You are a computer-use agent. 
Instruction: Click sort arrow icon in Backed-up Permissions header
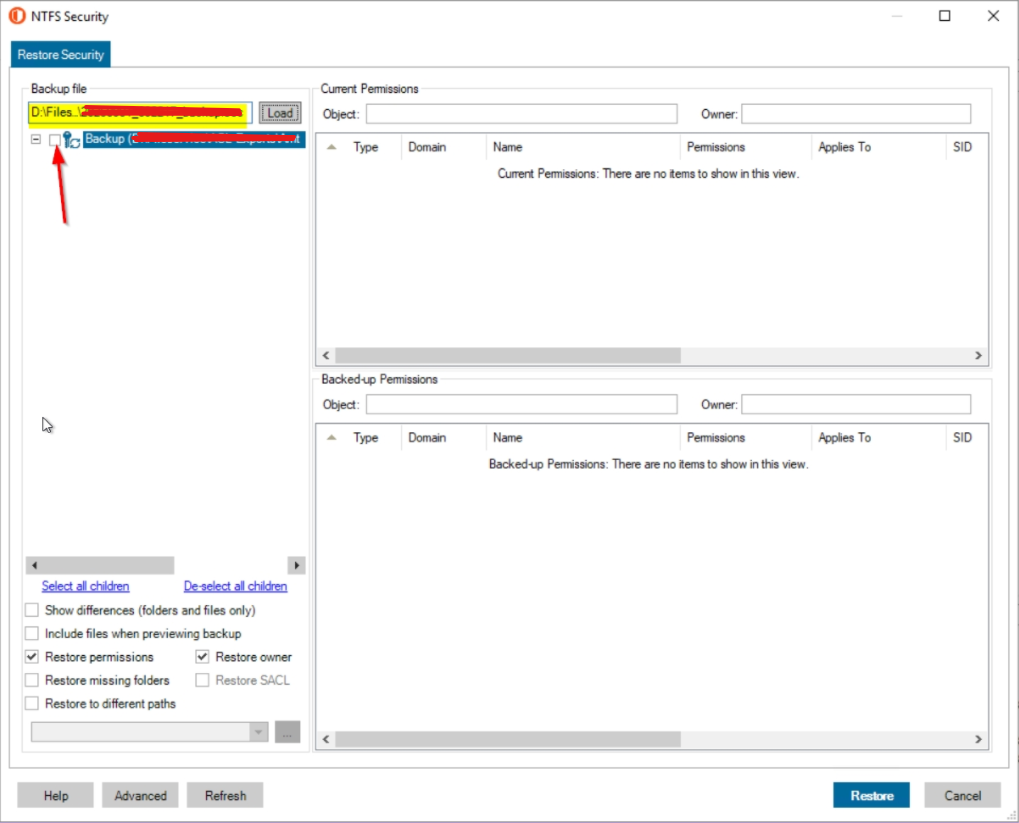(x=332, y=438)
